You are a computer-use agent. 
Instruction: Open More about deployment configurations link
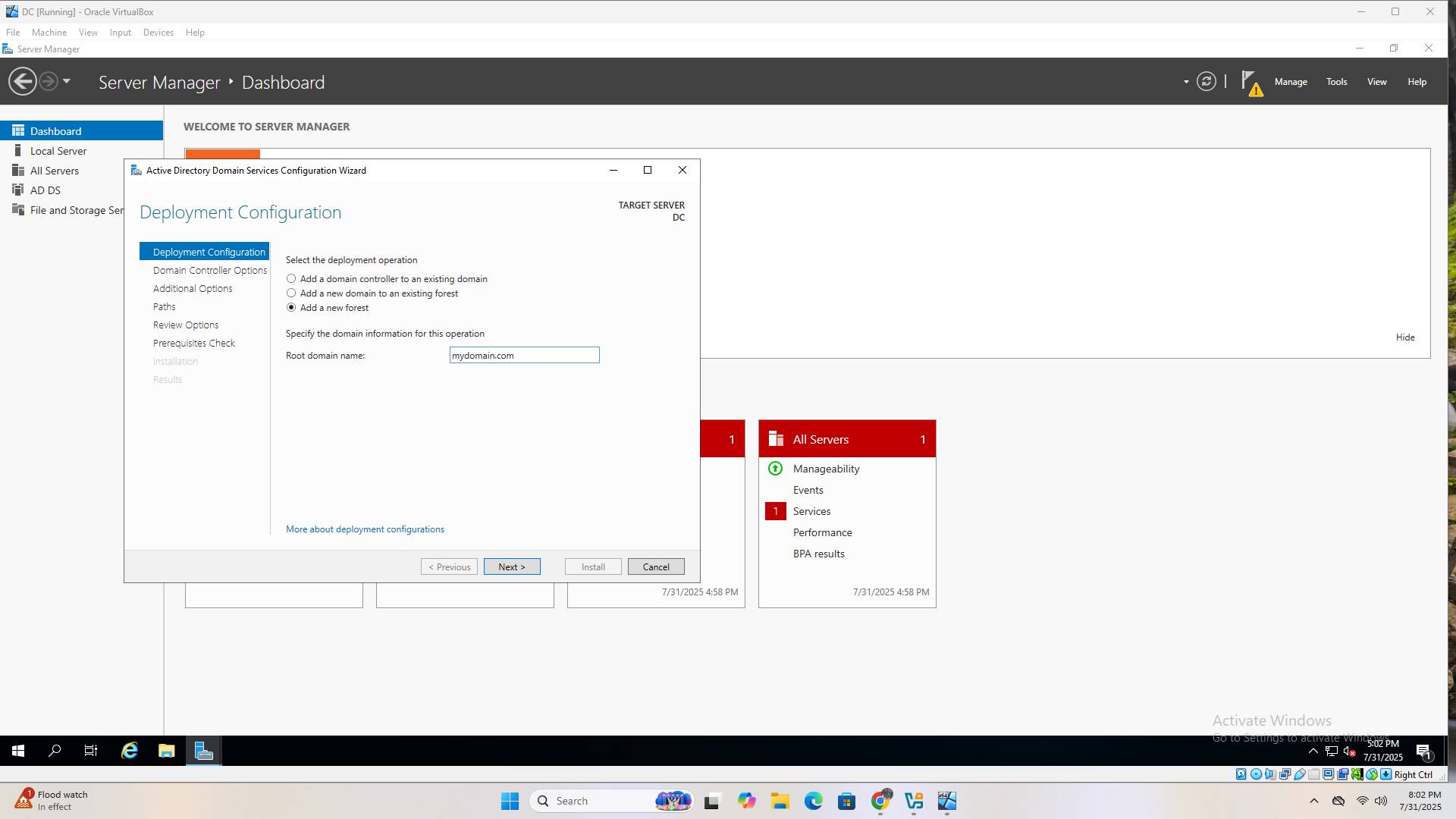coord(365,529)
